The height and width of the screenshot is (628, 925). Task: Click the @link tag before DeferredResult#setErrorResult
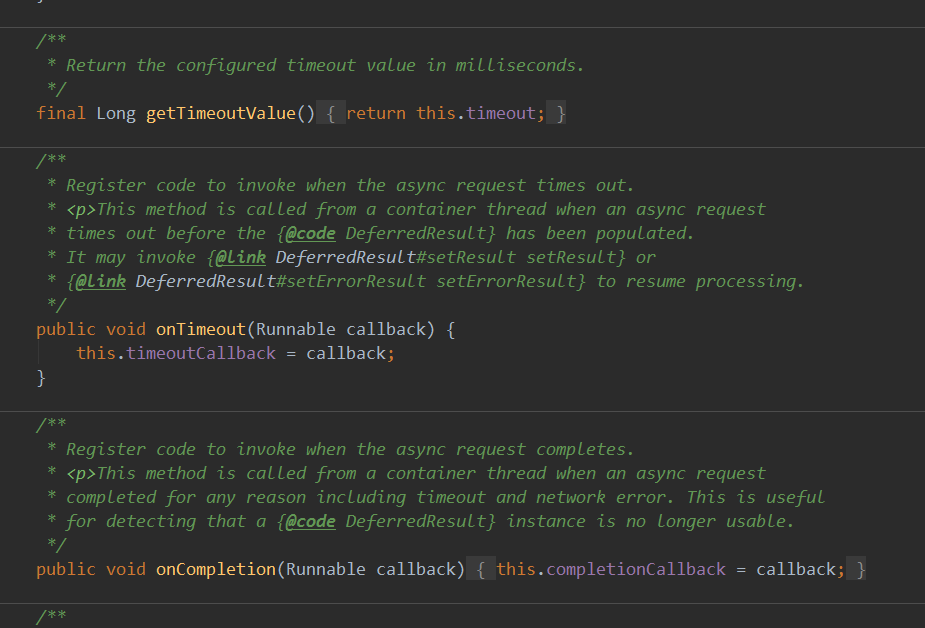click(101, 281)
